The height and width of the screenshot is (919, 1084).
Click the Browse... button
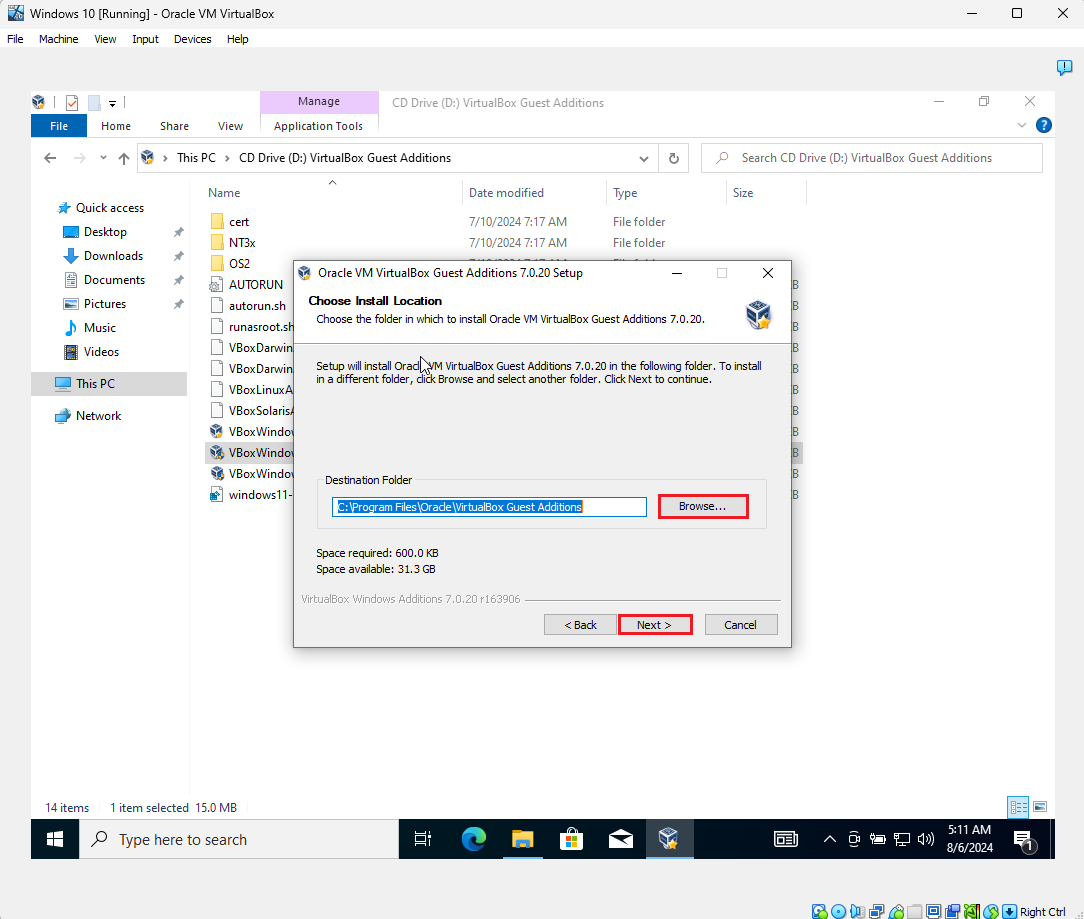(702, 506)
